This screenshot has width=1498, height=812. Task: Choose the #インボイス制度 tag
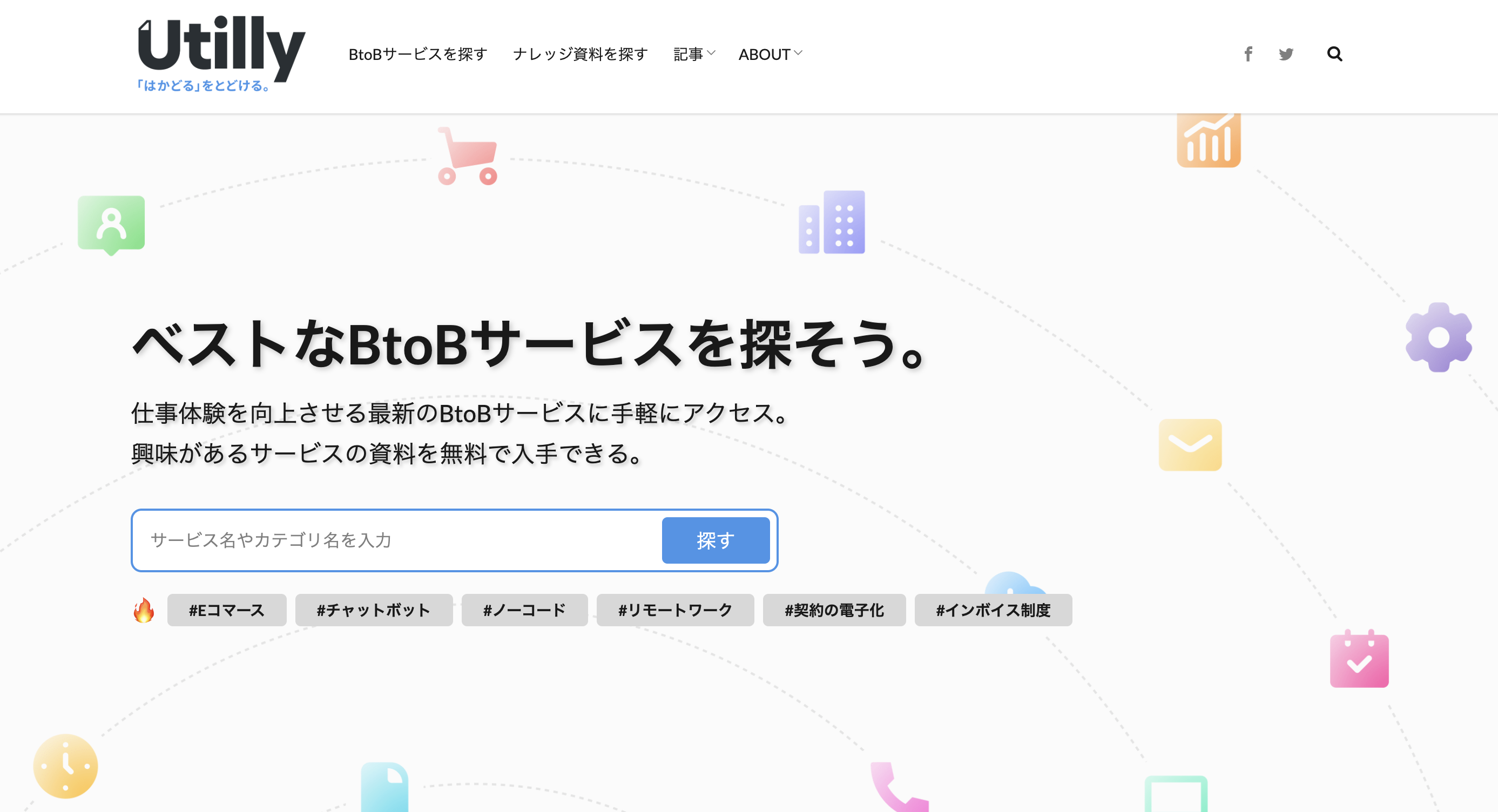tap(993, 610)
